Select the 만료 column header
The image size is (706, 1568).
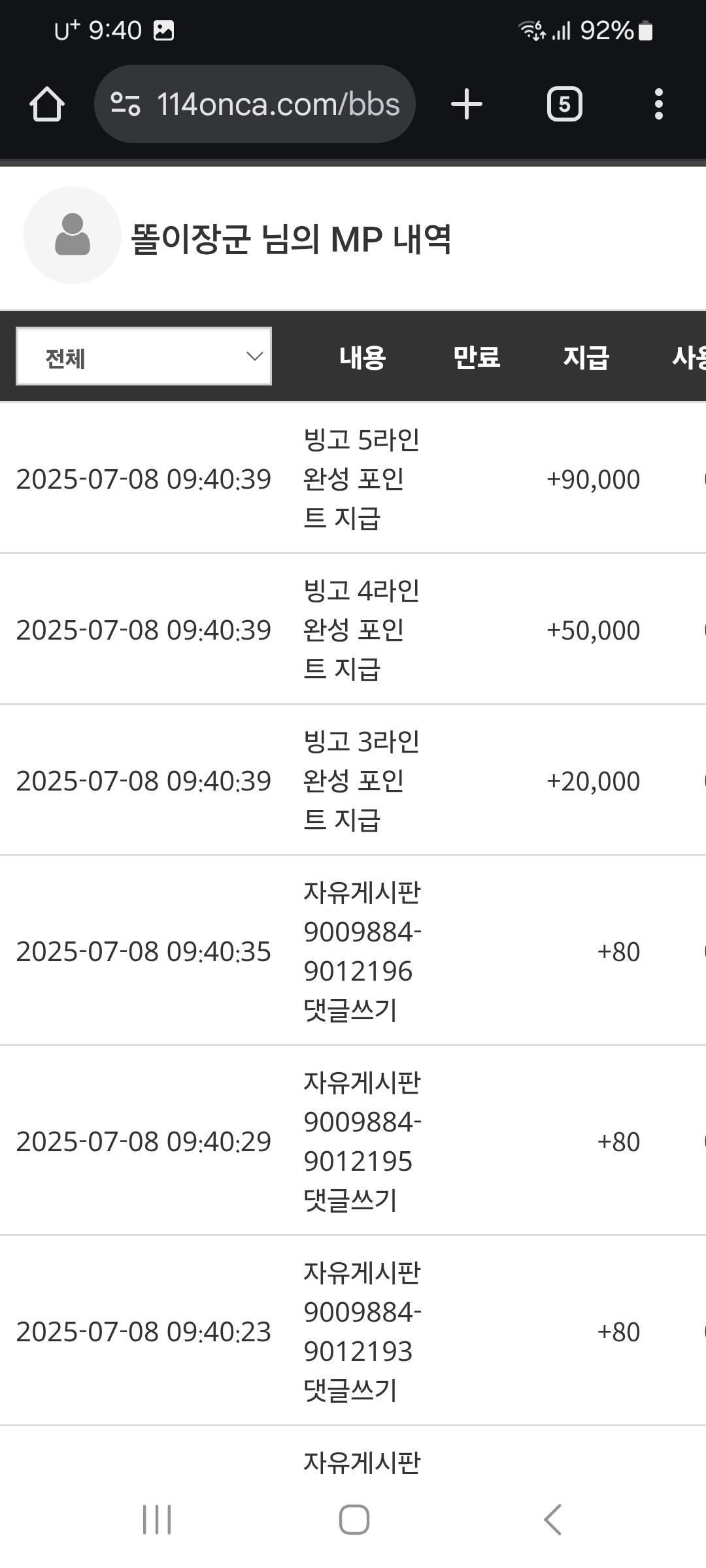[477, 357]
